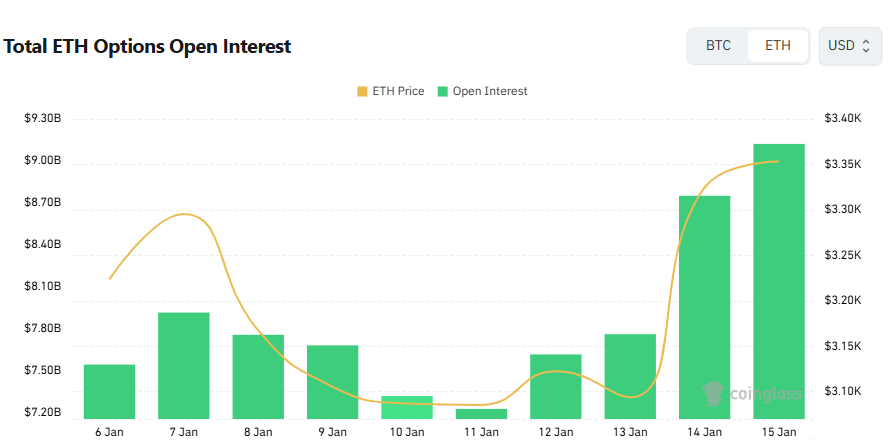The image size is (888, 440).
Task: Select the 13 Jan green bar
Action: (x=630, y=376)
